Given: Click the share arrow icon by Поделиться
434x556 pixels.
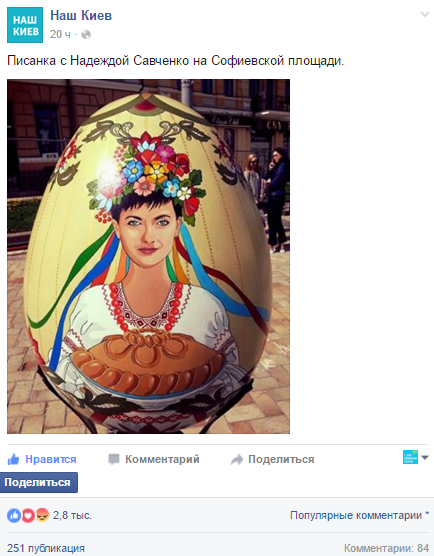Looking at the screenshot, I should point(237,460).
